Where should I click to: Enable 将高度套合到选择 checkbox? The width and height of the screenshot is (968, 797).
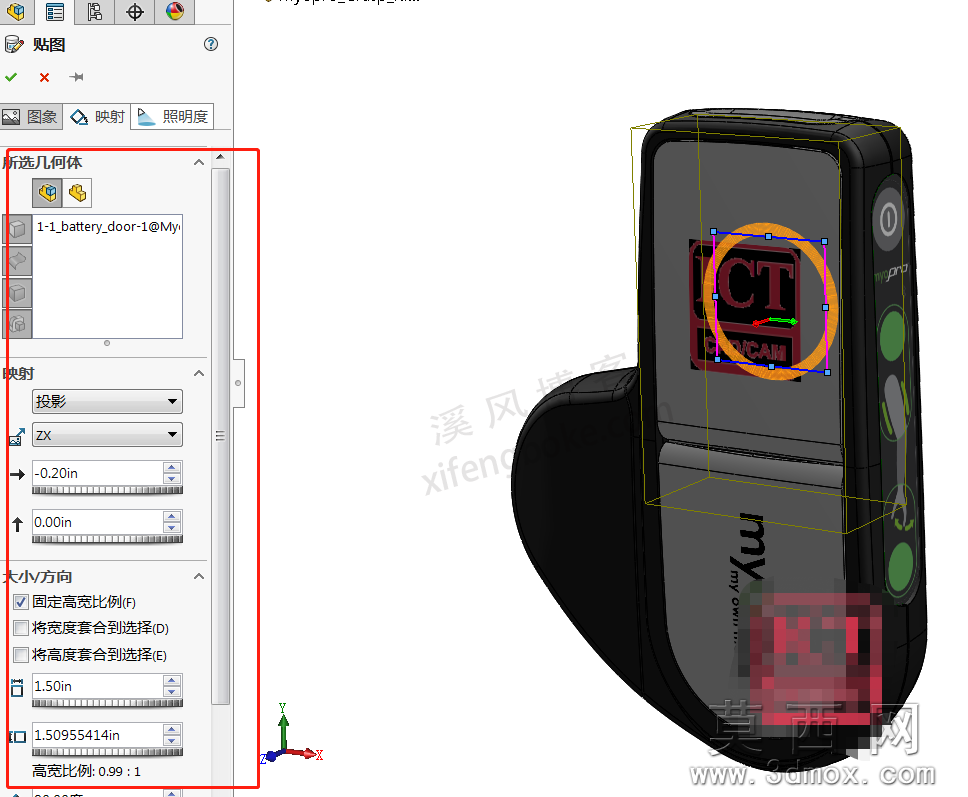click(21, 654)
